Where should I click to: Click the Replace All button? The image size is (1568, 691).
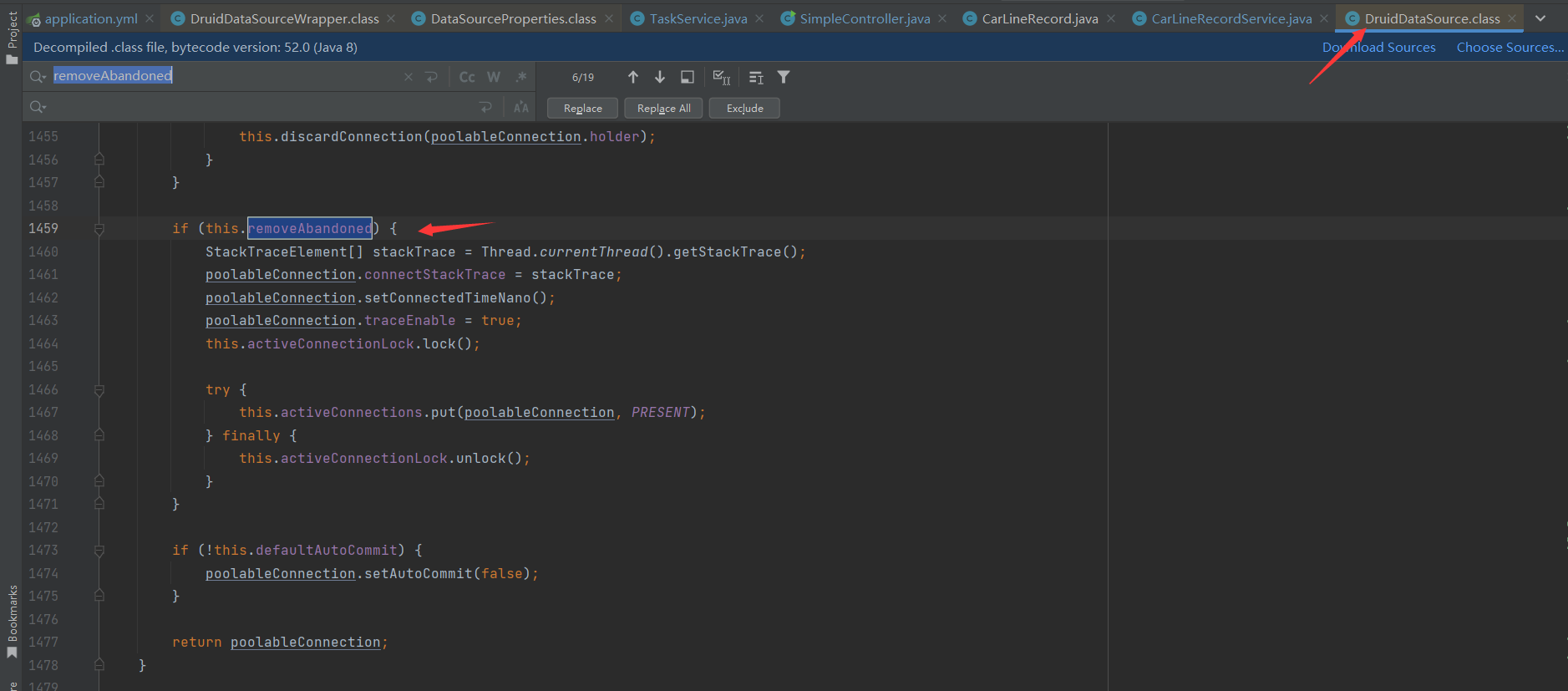pyautogui.click(x=663, y=108)
